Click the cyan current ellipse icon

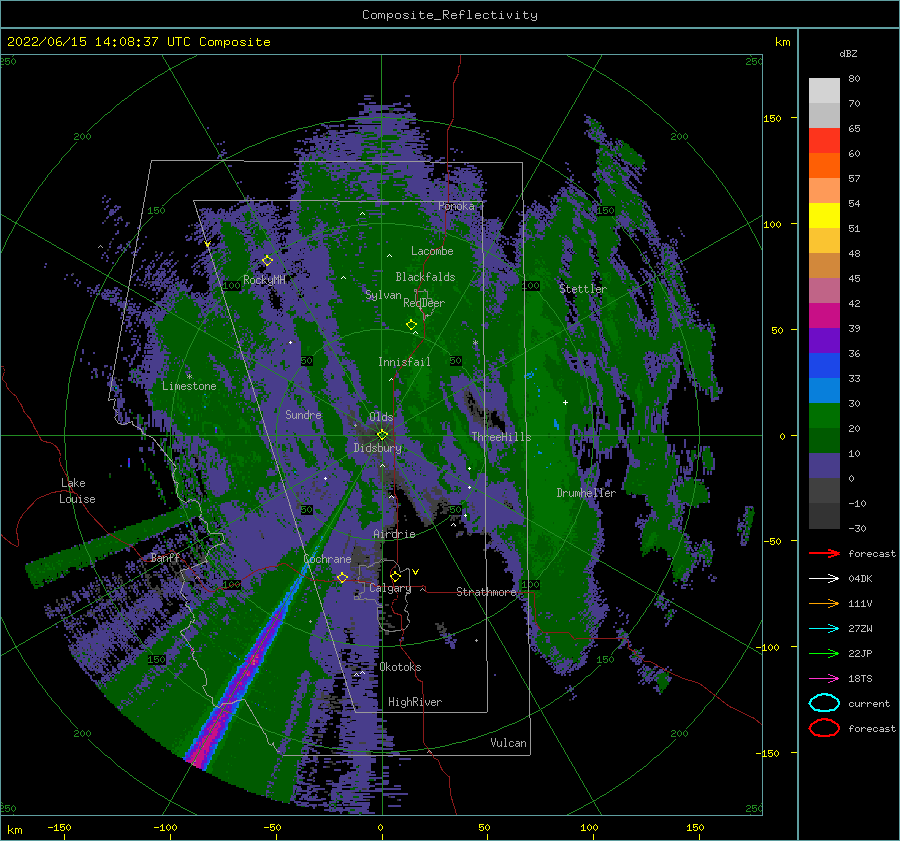[x=824, y=703]
